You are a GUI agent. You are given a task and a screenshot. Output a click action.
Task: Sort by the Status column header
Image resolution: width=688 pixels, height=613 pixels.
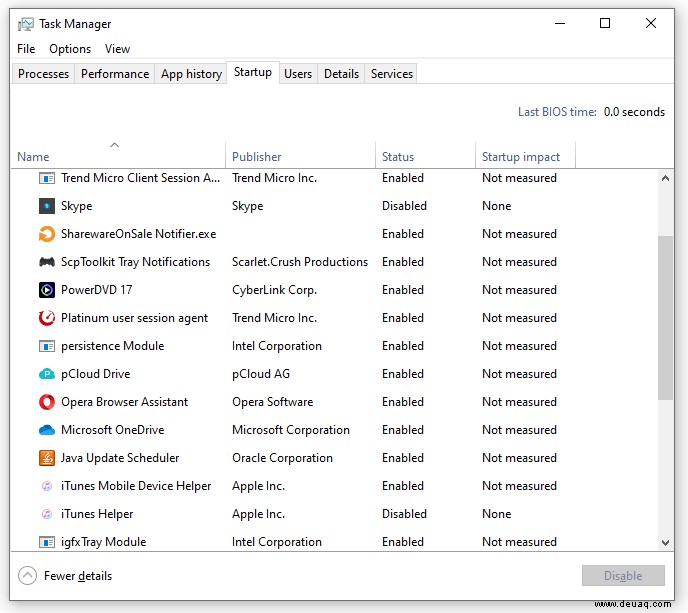426,154
